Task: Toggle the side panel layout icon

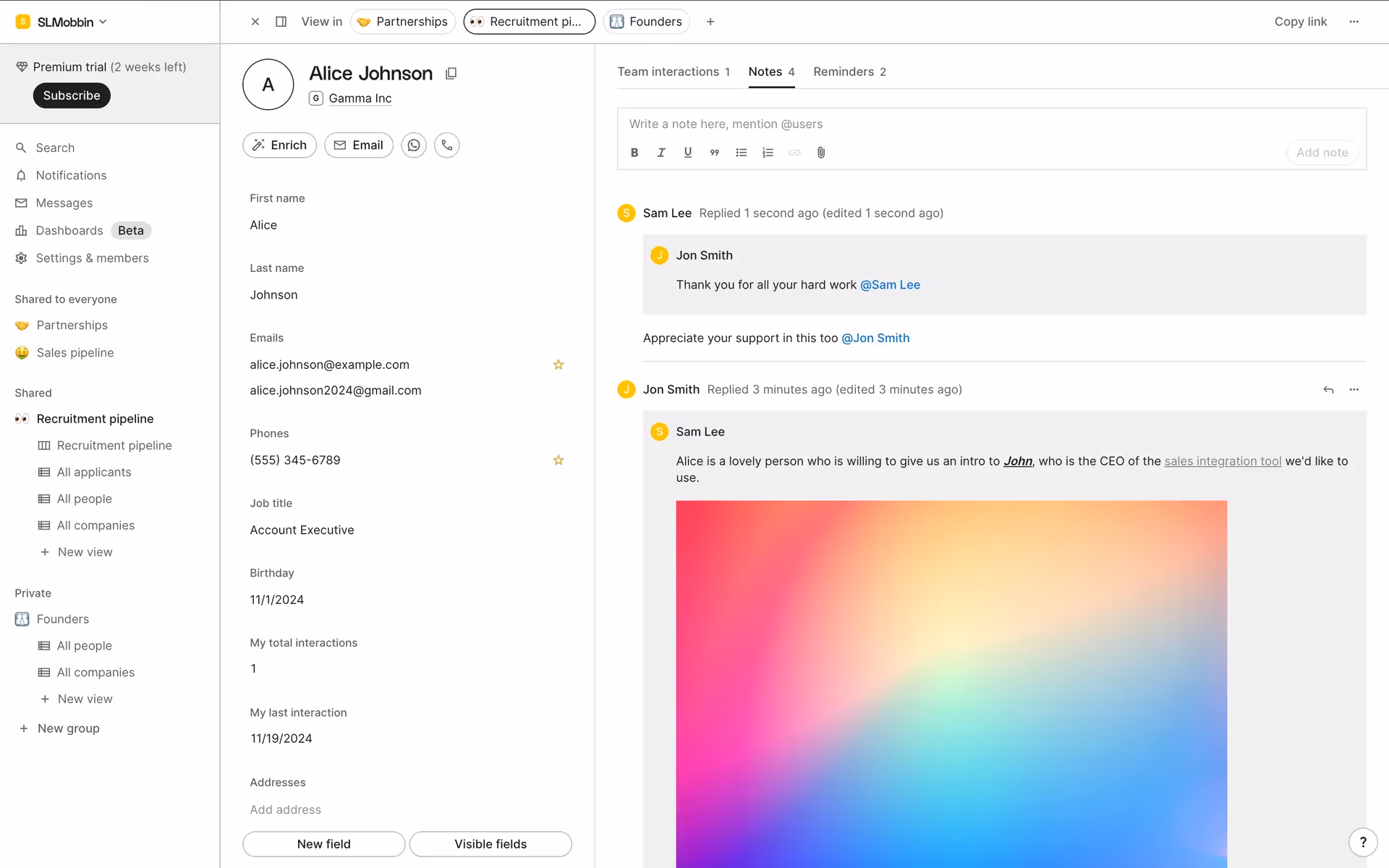Action: click(x=281, y=22)
